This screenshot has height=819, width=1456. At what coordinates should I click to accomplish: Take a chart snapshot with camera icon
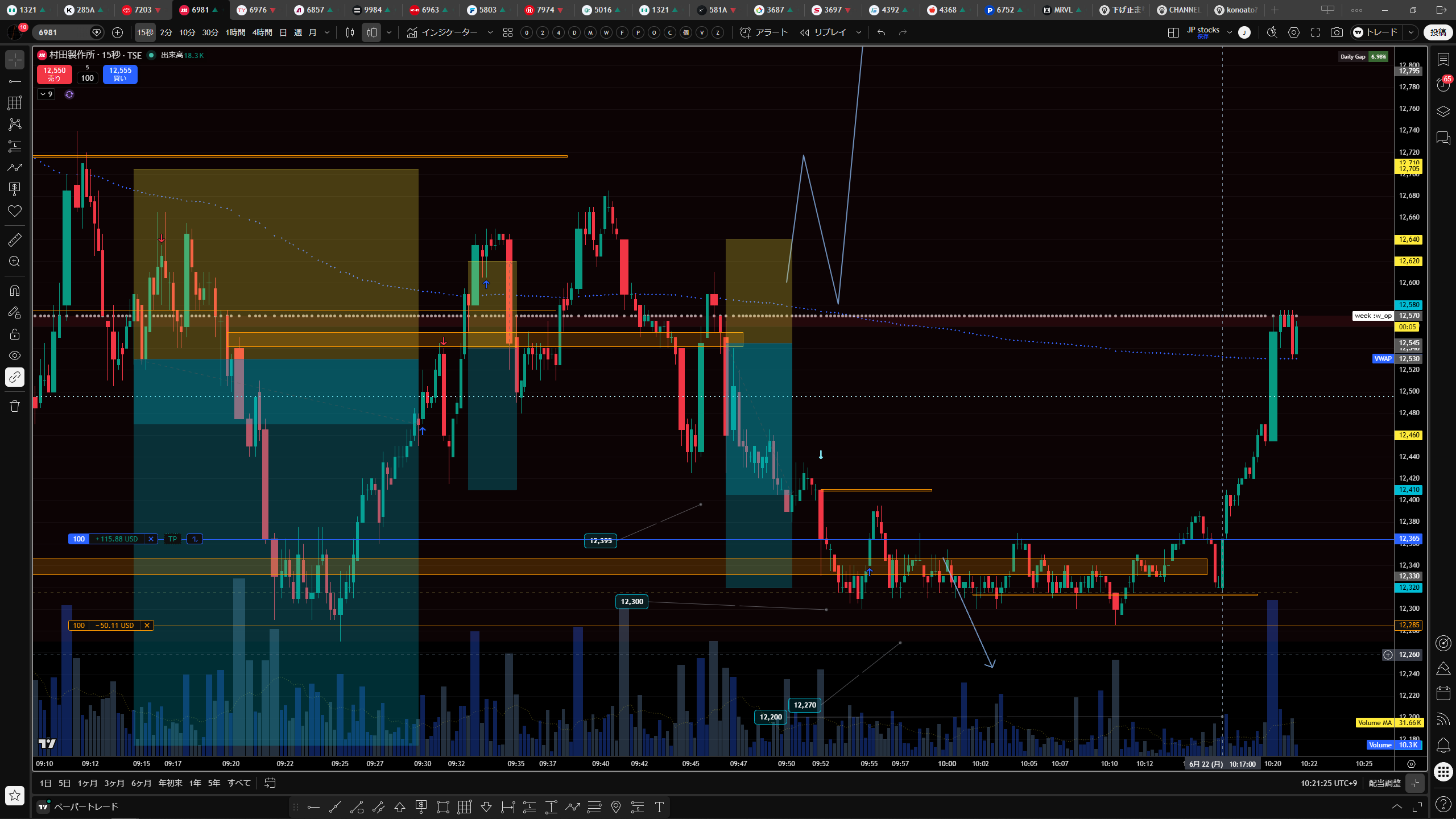[1337, 32]
